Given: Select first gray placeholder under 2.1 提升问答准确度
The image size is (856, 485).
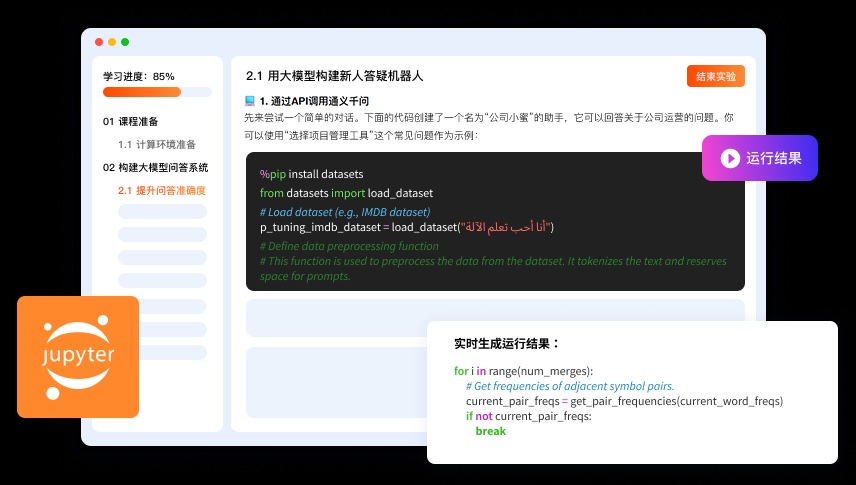Looking at the screenshot, I should tap(162, 212).
